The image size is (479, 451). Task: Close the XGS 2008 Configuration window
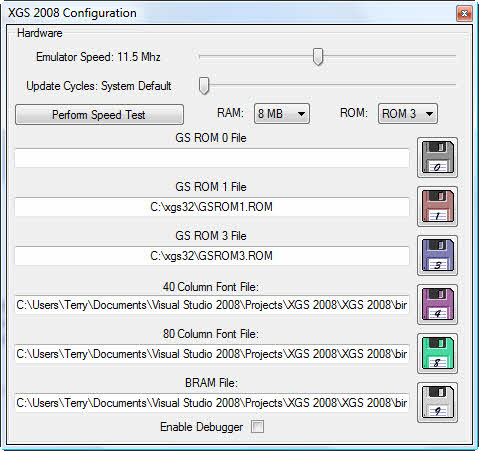click(464, 13)
